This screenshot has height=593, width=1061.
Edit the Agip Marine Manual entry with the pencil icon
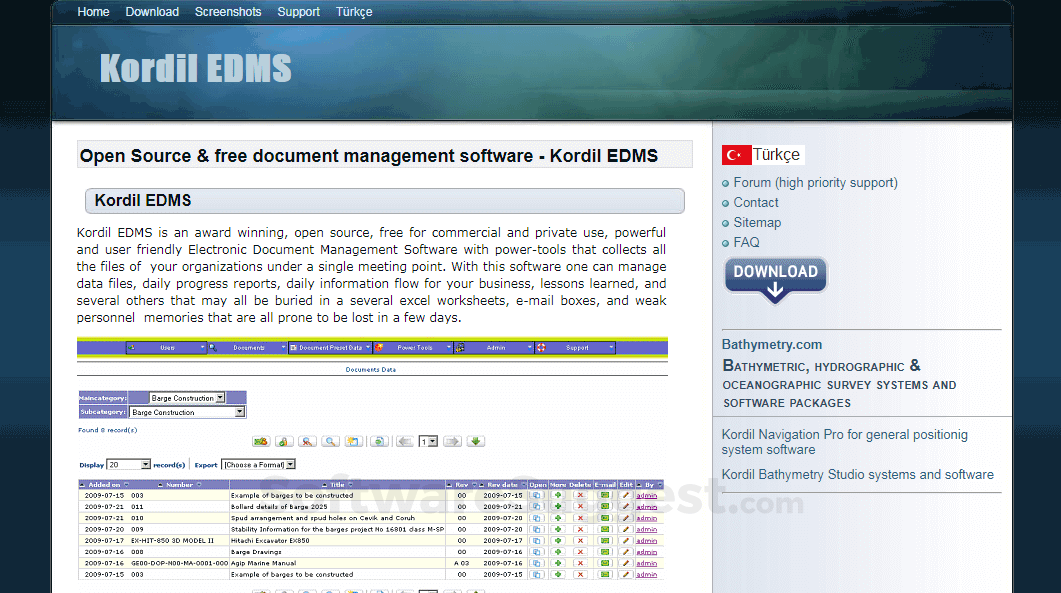625,564
